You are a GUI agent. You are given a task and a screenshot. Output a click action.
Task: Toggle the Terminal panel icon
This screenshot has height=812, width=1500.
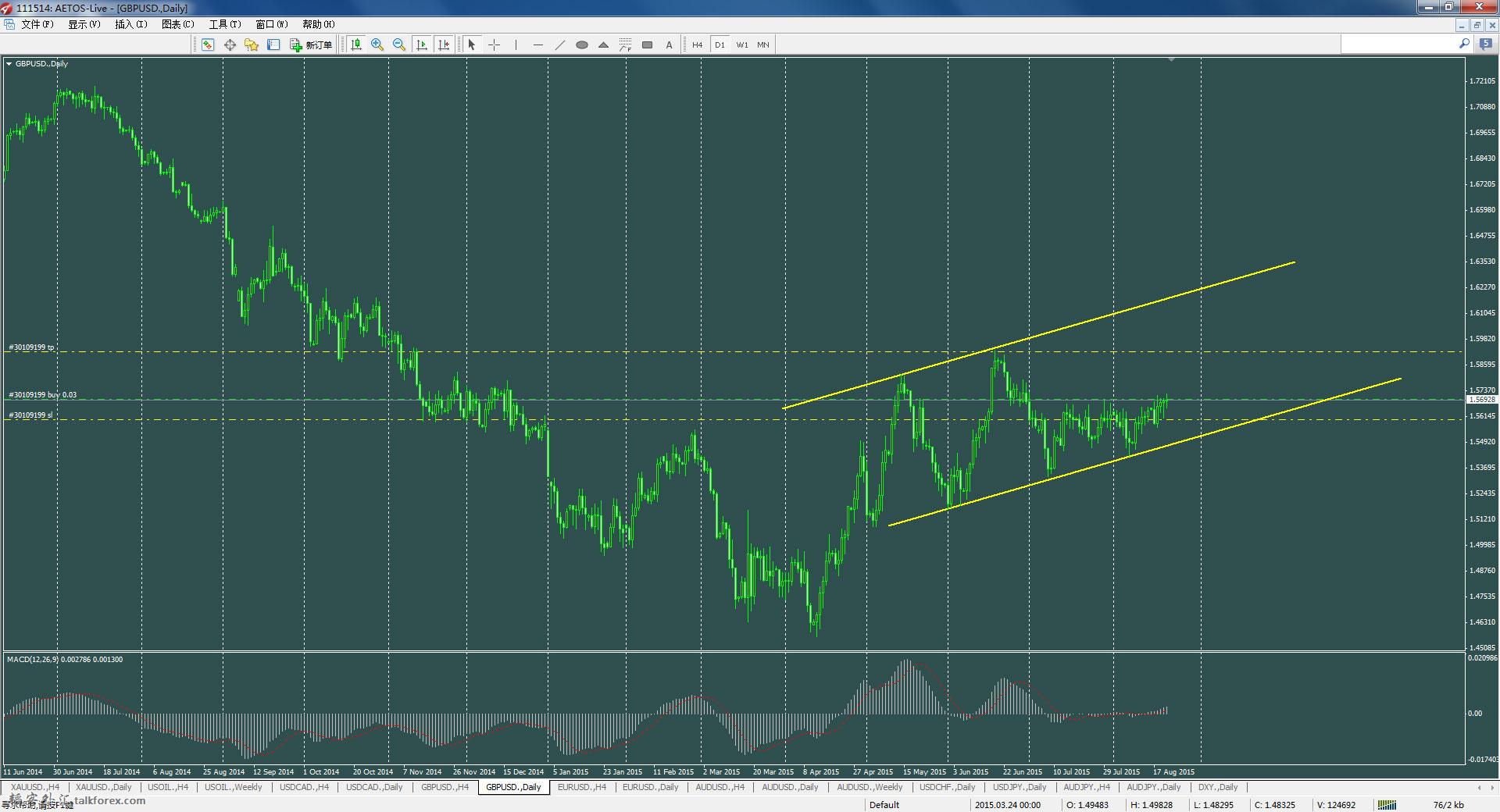tap(273, 45)
